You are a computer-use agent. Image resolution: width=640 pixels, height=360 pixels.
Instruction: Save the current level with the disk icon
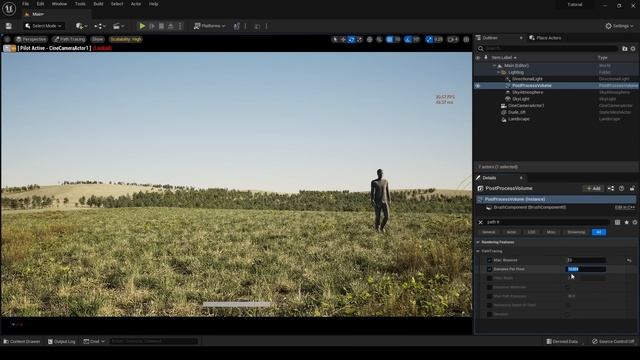9,26
